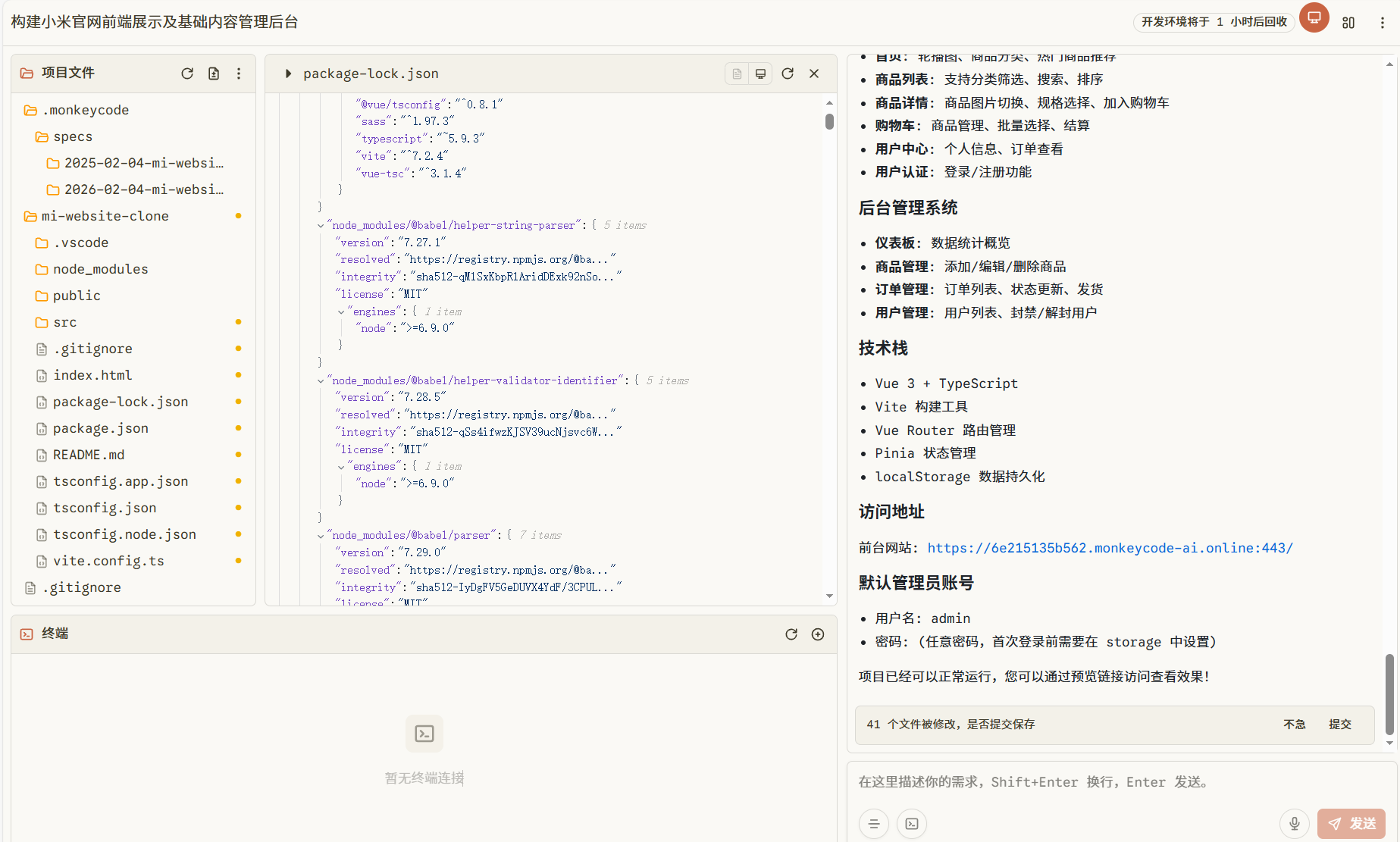The width and height of the screenshot is (1400, 842).
Task: Add a new terminal with the plus icon
Action: [818, 634]
